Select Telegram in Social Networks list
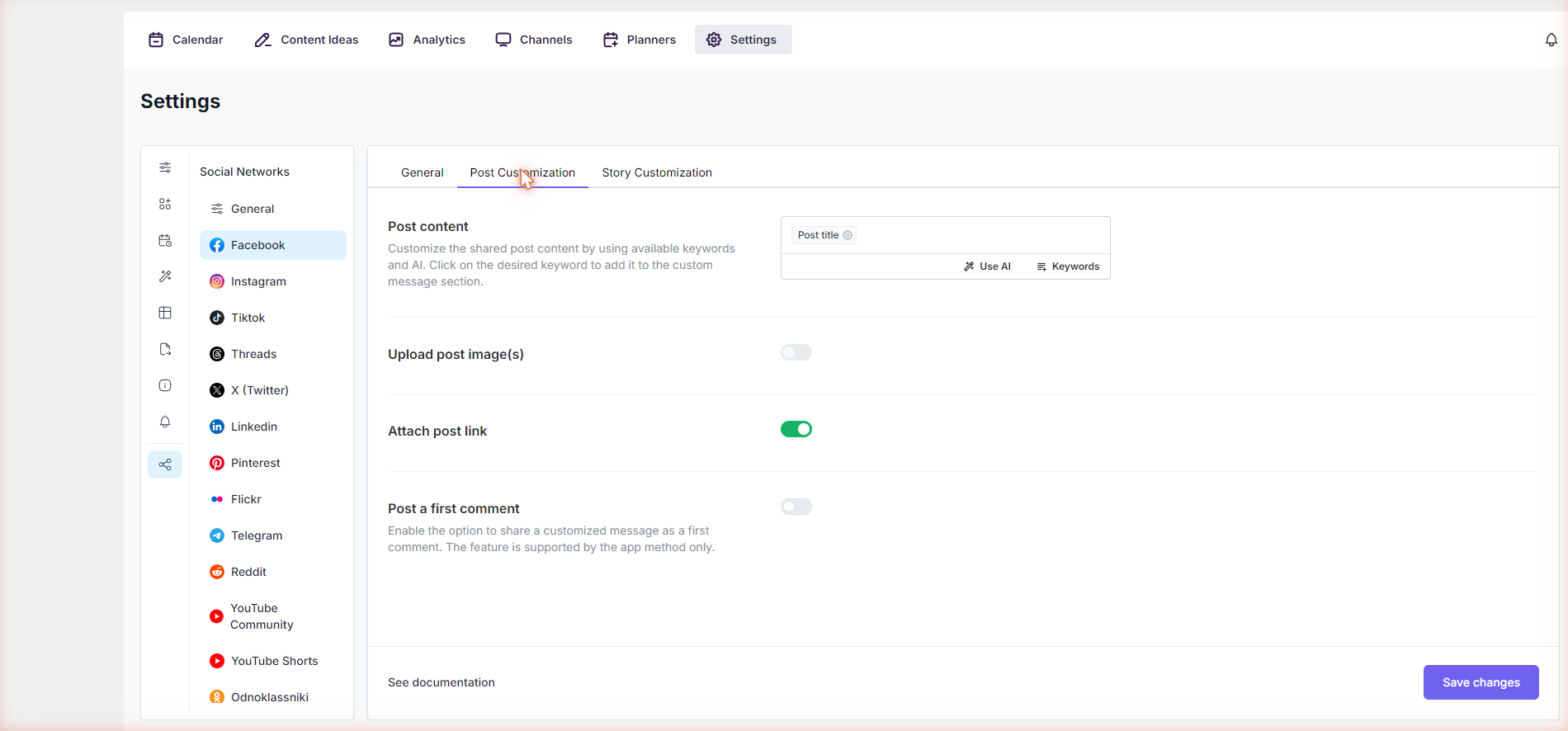The image size is (1568, 731). pyautogui.click(x=272, y=535)
